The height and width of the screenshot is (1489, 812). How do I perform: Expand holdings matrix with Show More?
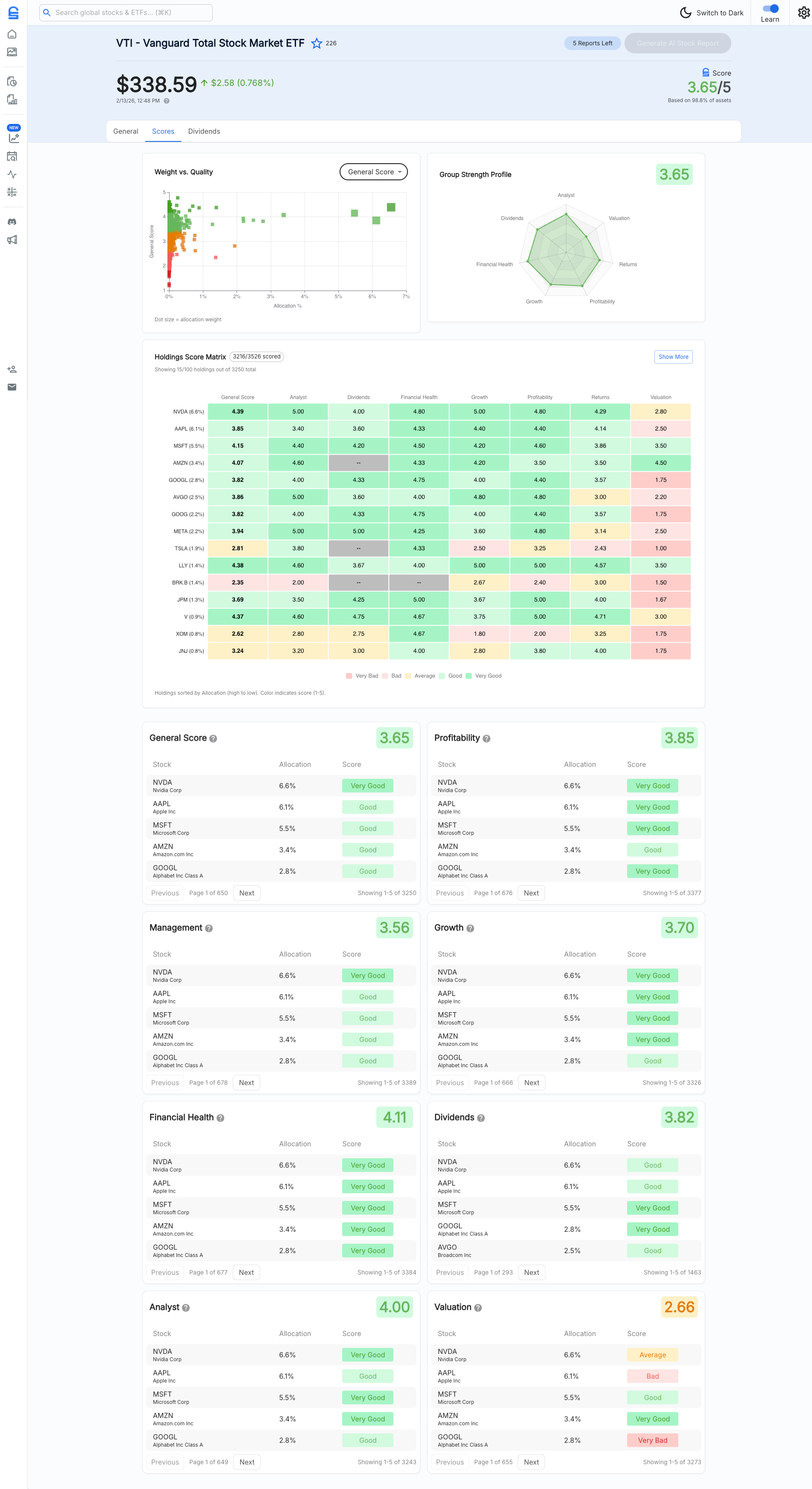pyautogui.click(x=673, y=357)
